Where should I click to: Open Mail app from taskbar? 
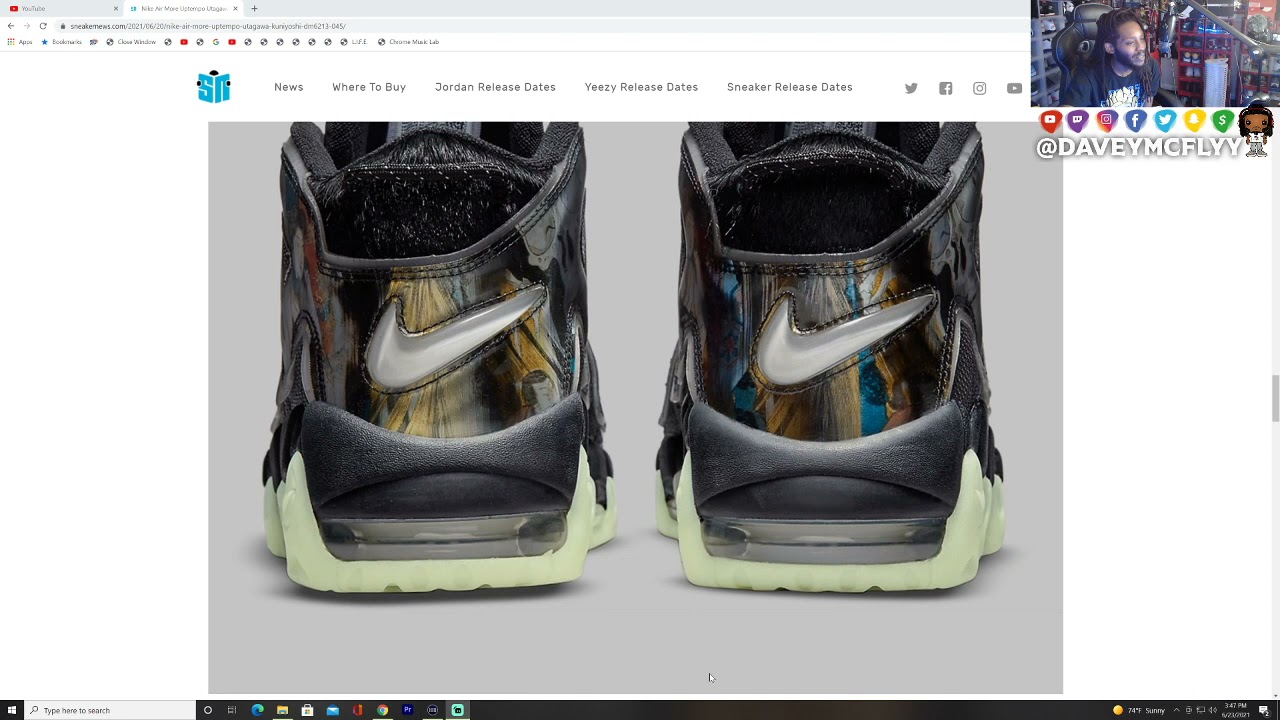pos(332,710)
